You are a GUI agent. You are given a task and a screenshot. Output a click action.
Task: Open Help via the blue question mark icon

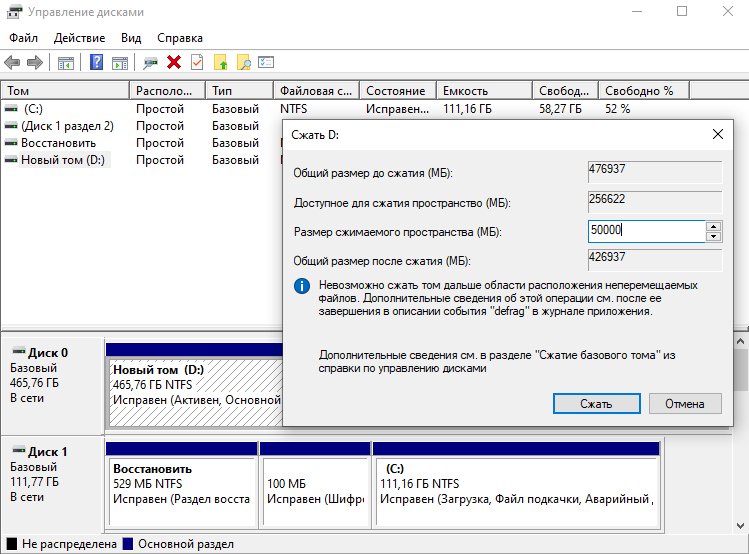(96, 62)
